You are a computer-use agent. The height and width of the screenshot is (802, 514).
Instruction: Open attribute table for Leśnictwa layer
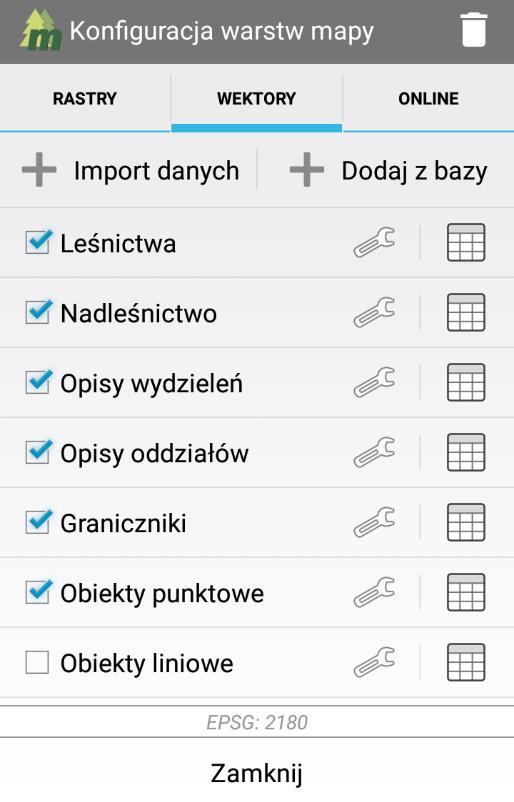coord(466,242)
